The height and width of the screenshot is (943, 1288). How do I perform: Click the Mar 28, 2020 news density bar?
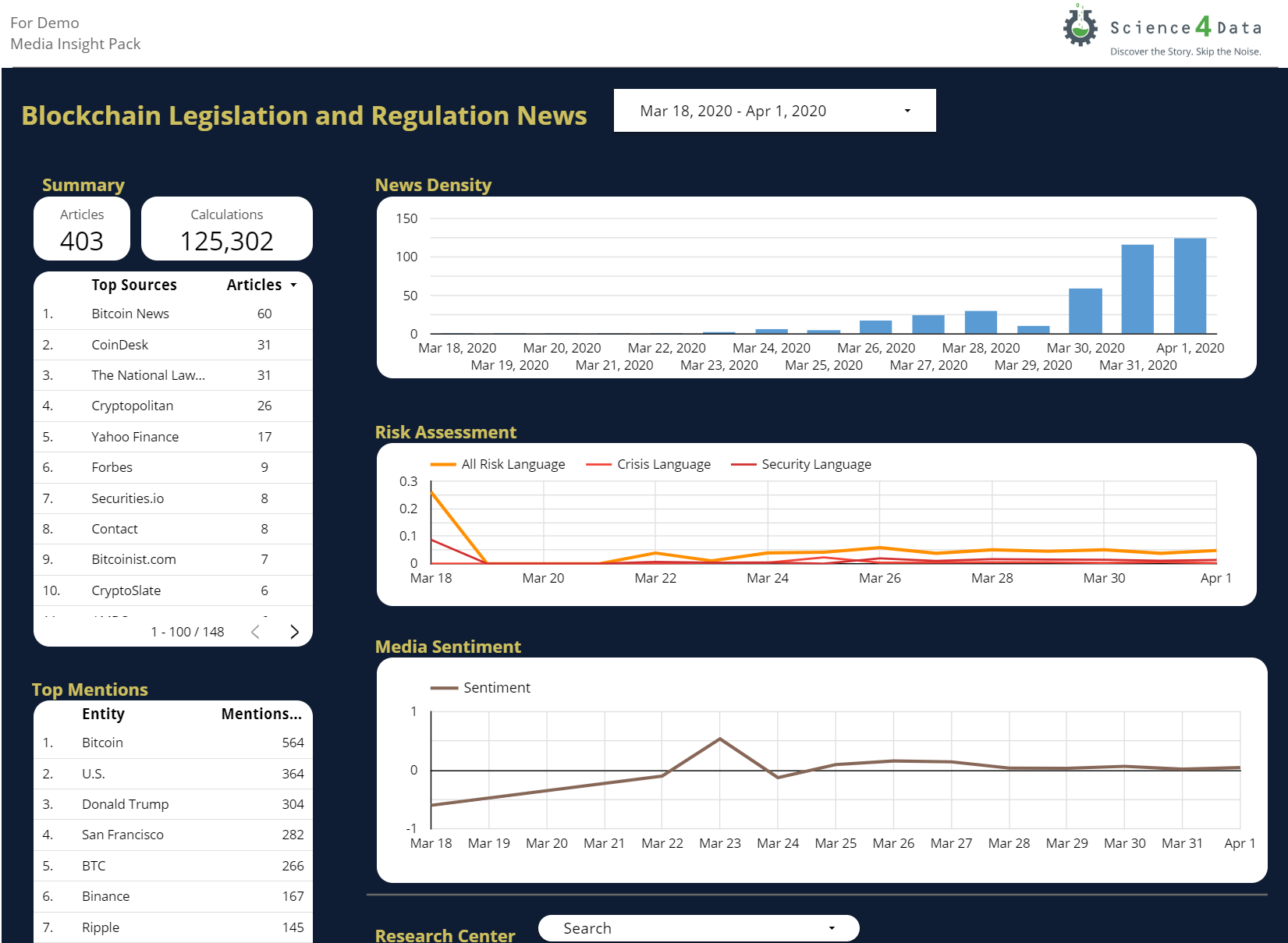pos(981,322)
